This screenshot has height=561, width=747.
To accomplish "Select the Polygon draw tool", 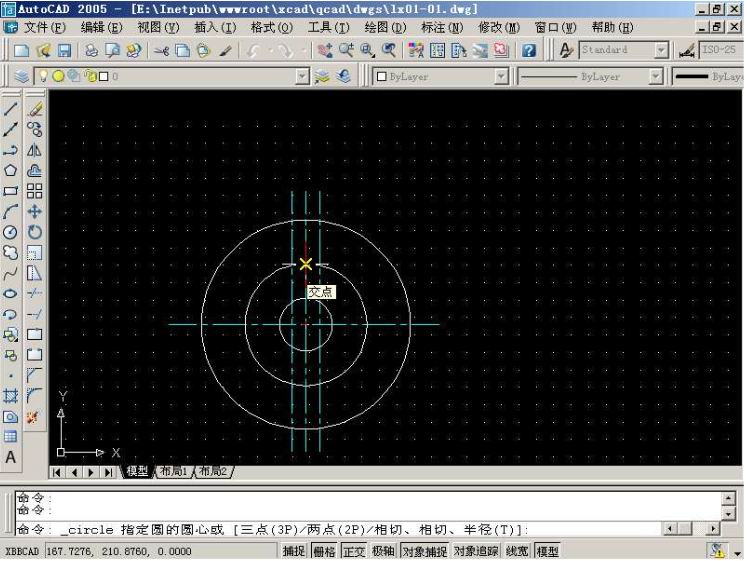I will pyautogui.click(x=10, y=170).
